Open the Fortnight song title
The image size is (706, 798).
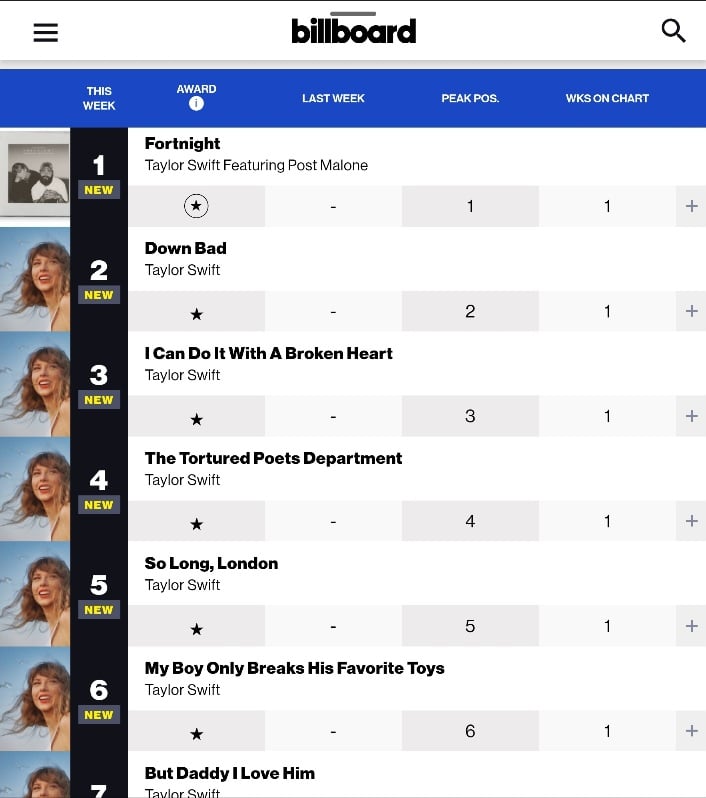tap(182, 144)
